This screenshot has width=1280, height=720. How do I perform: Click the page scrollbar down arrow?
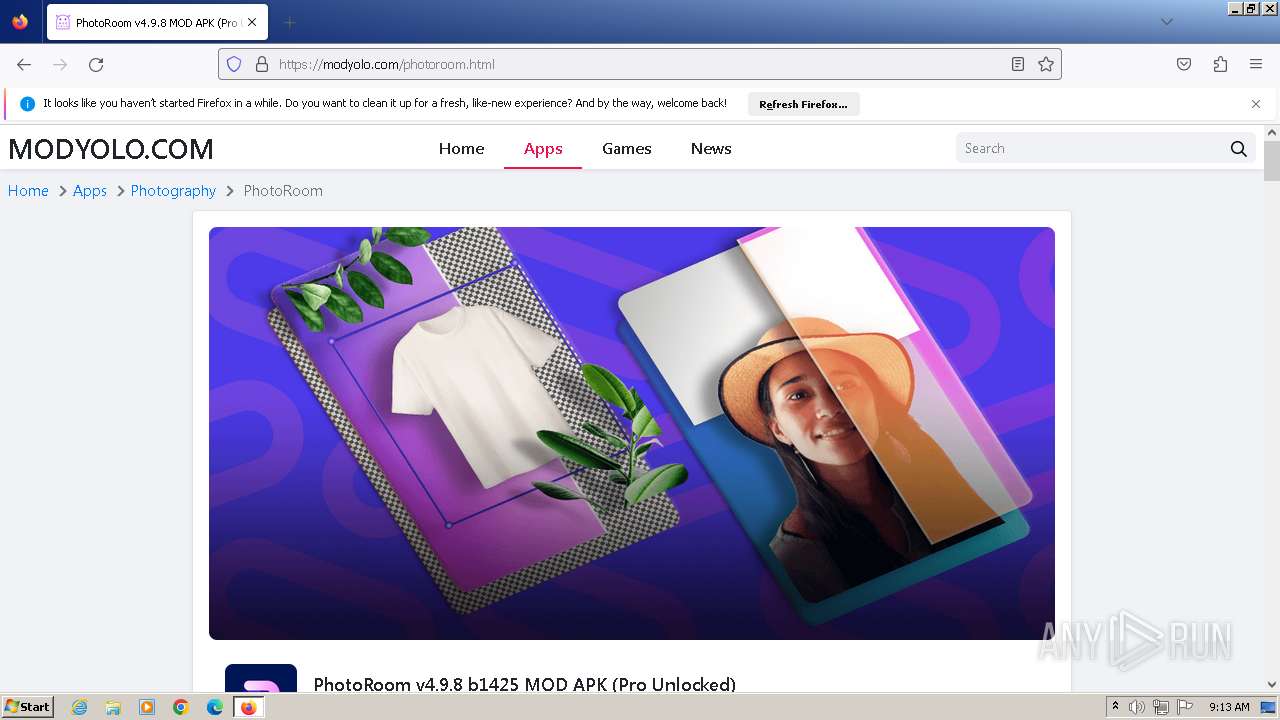1272,685
